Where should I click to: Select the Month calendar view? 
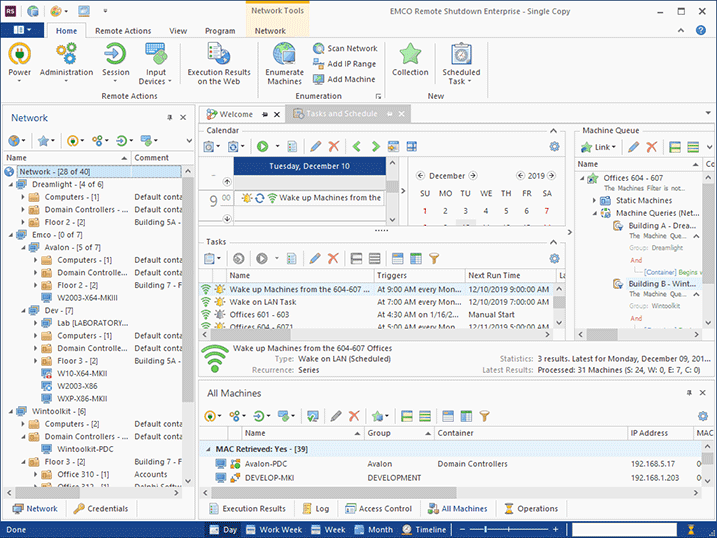pyautogui.click(x=373, y=529)
